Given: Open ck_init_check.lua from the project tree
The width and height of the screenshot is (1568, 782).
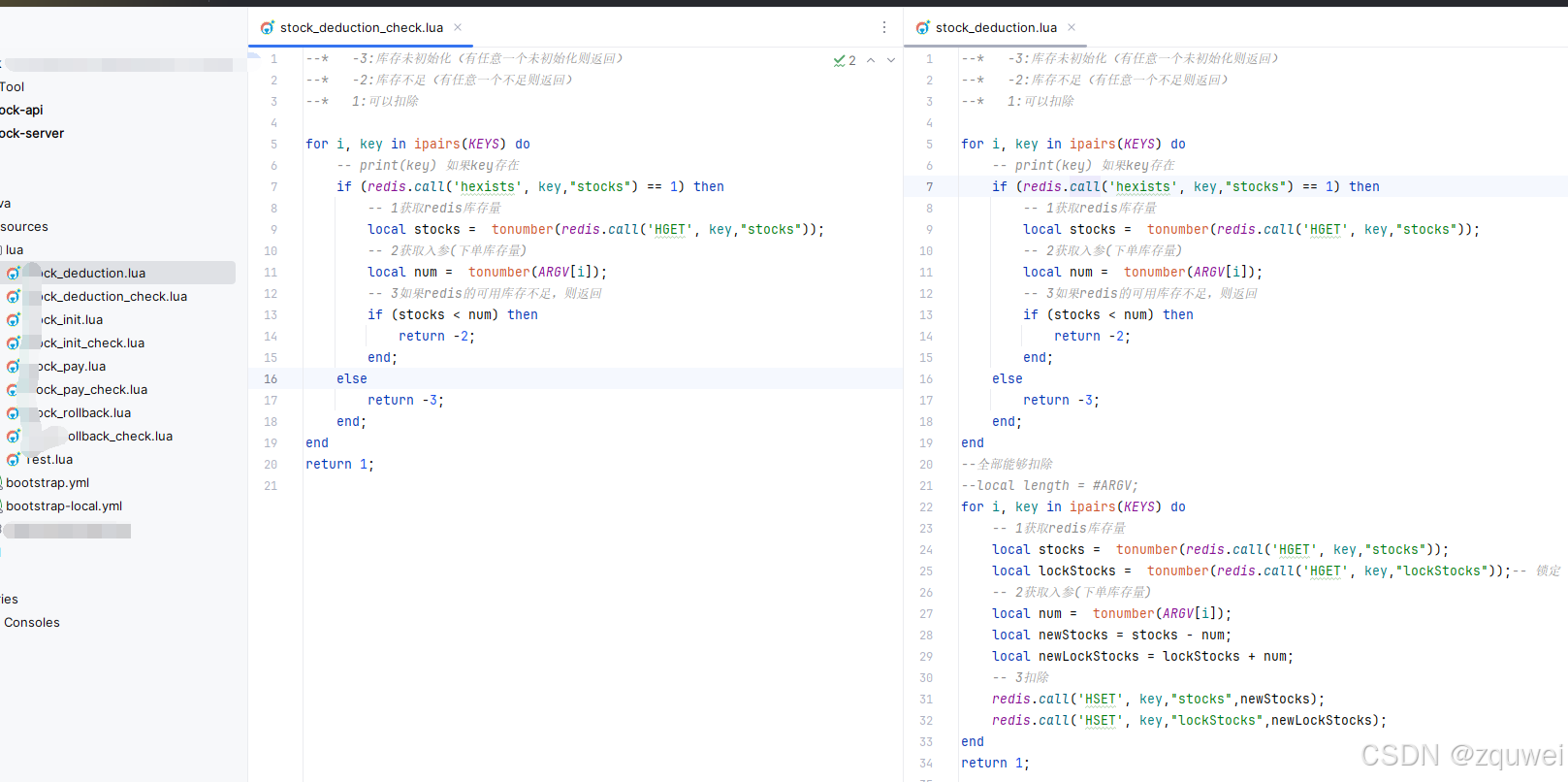Looking at the screenshot, I should [x=92, y=343].
